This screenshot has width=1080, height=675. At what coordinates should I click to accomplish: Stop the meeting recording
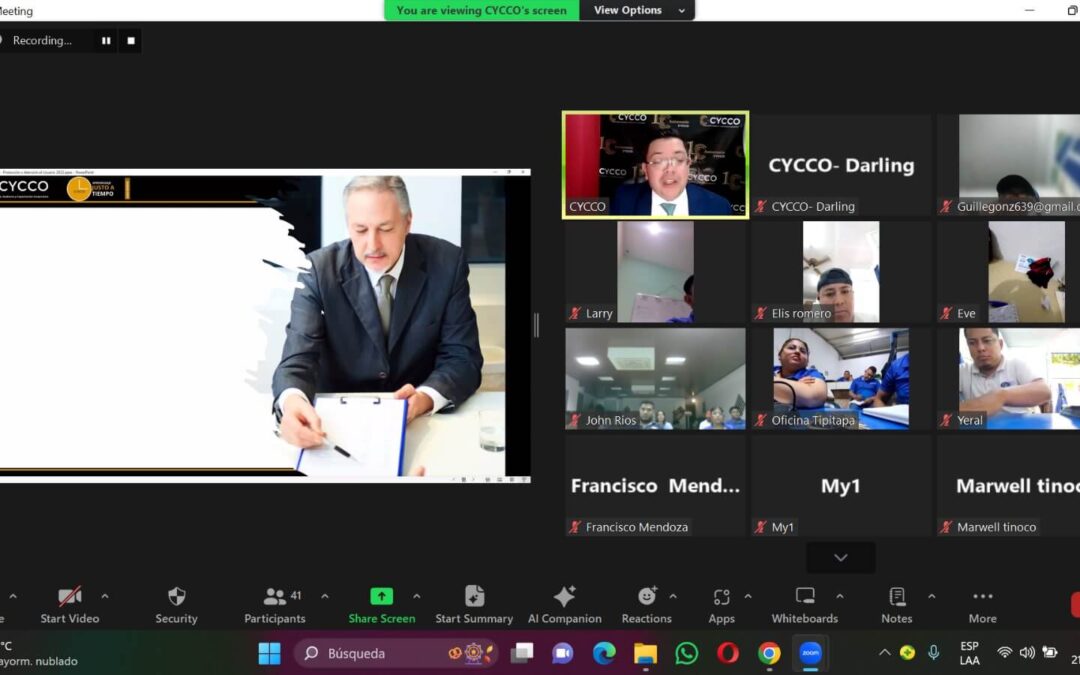click(131, 41)
